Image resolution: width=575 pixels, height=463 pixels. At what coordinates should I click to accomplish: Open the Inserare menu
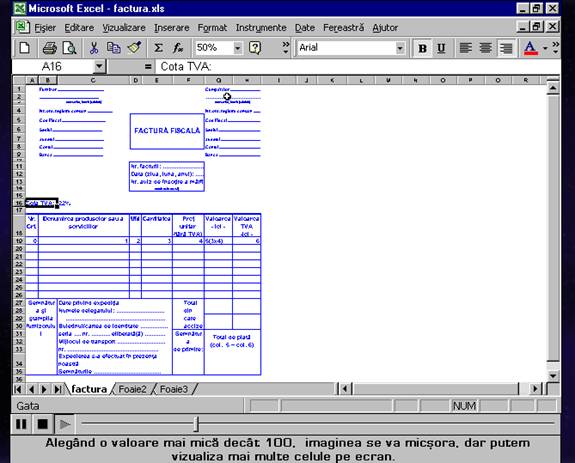(x=172, y=28)
